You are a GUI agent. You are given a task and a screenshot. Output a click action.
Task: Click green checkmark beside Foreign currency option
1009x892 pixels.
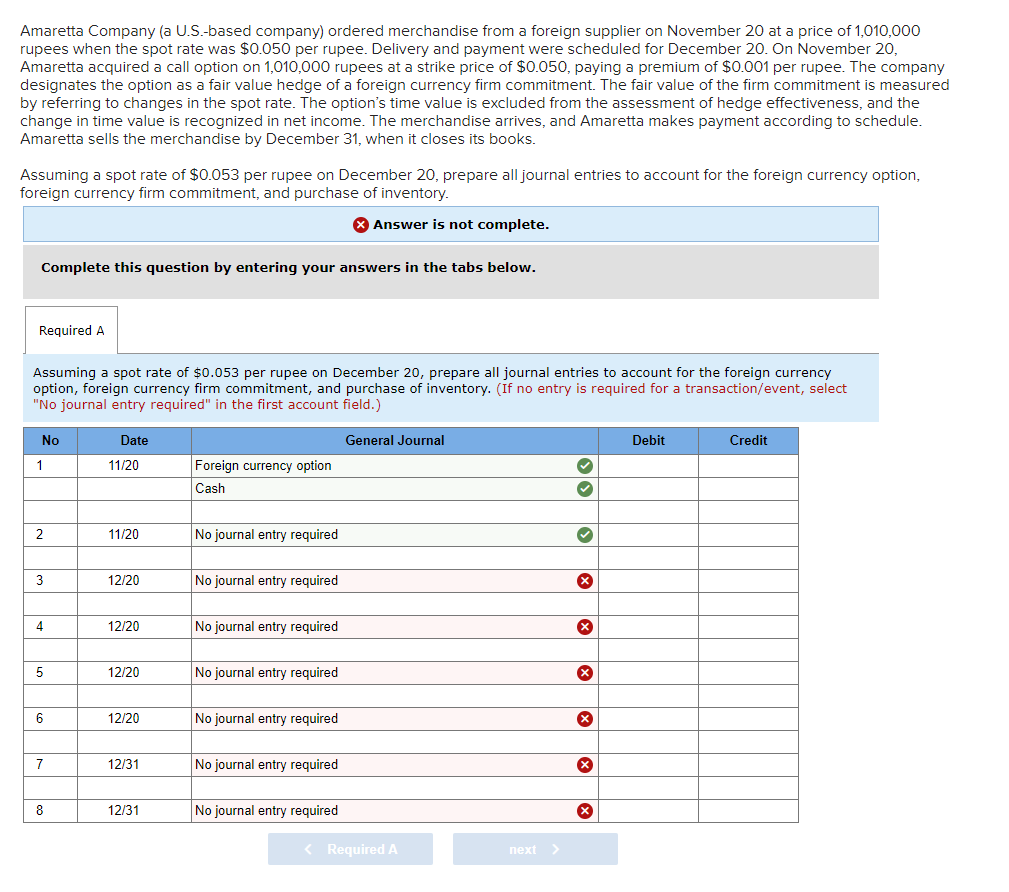[x=584, y=466]
